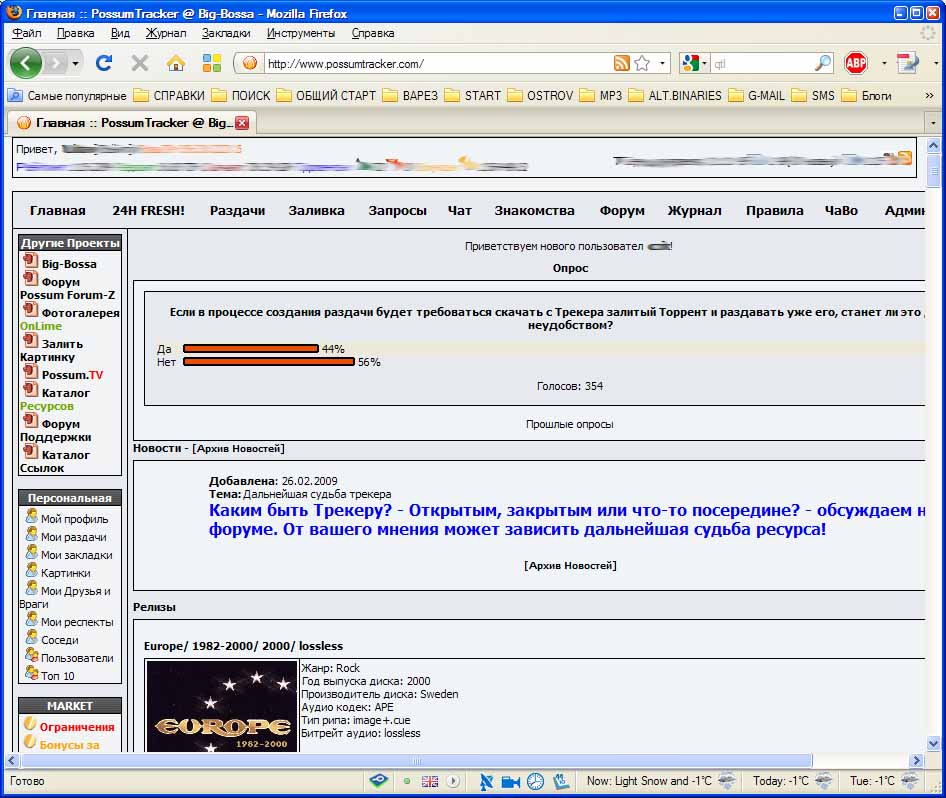Viewport: 946px width, 798px height.
Task: Click the British flag icon in status bar
Action: (x=430, y=781)
